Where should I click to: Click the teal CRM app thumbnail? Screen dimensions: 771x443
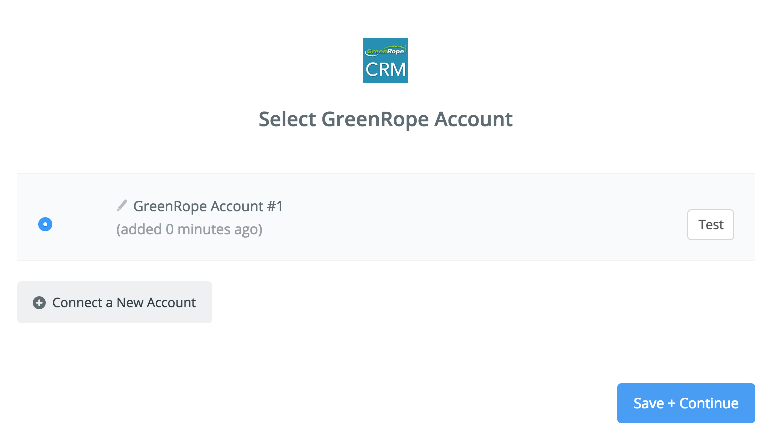(385, 60)
